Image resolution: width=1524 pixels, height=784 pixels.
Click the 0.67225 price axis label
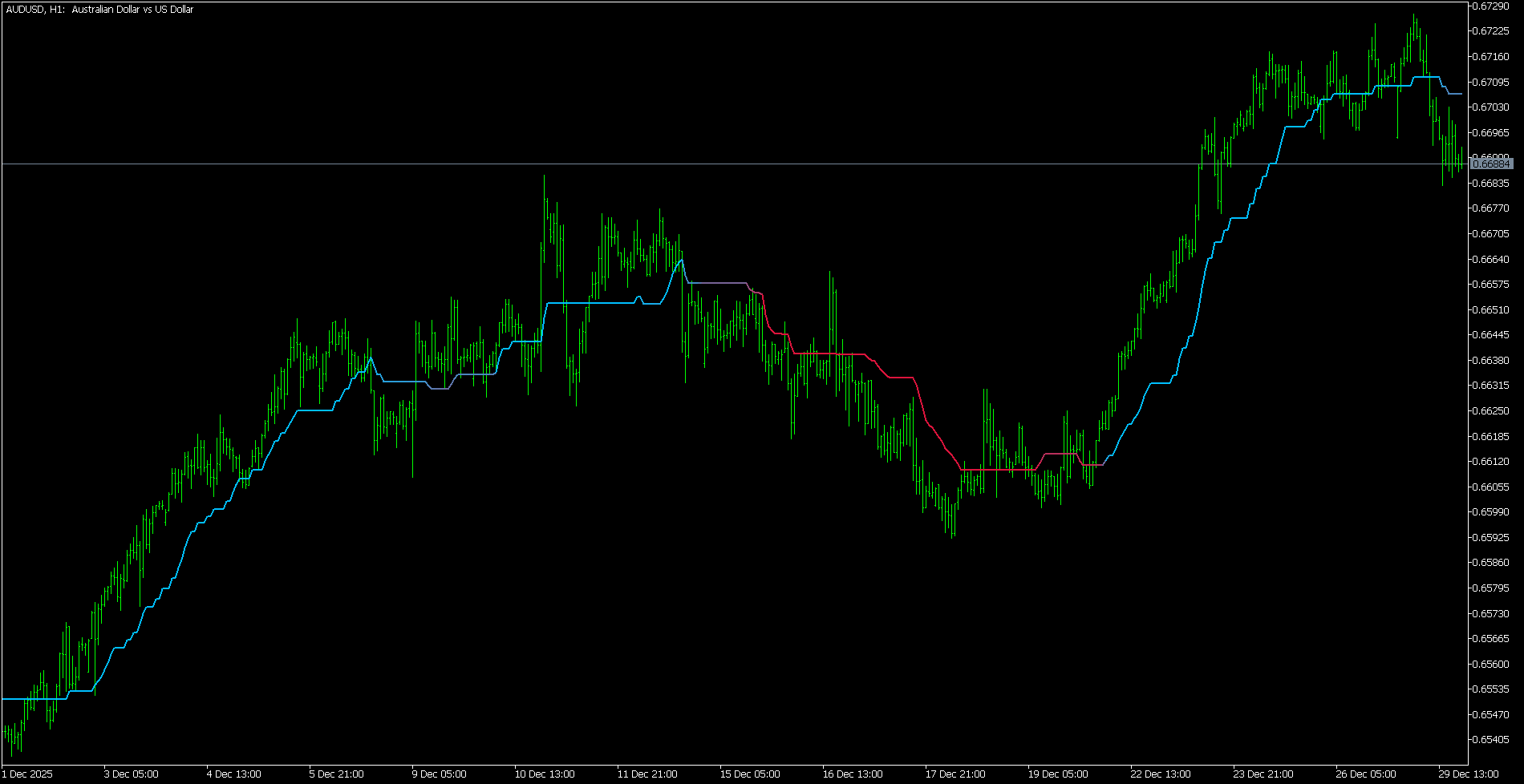[1492, 31]
